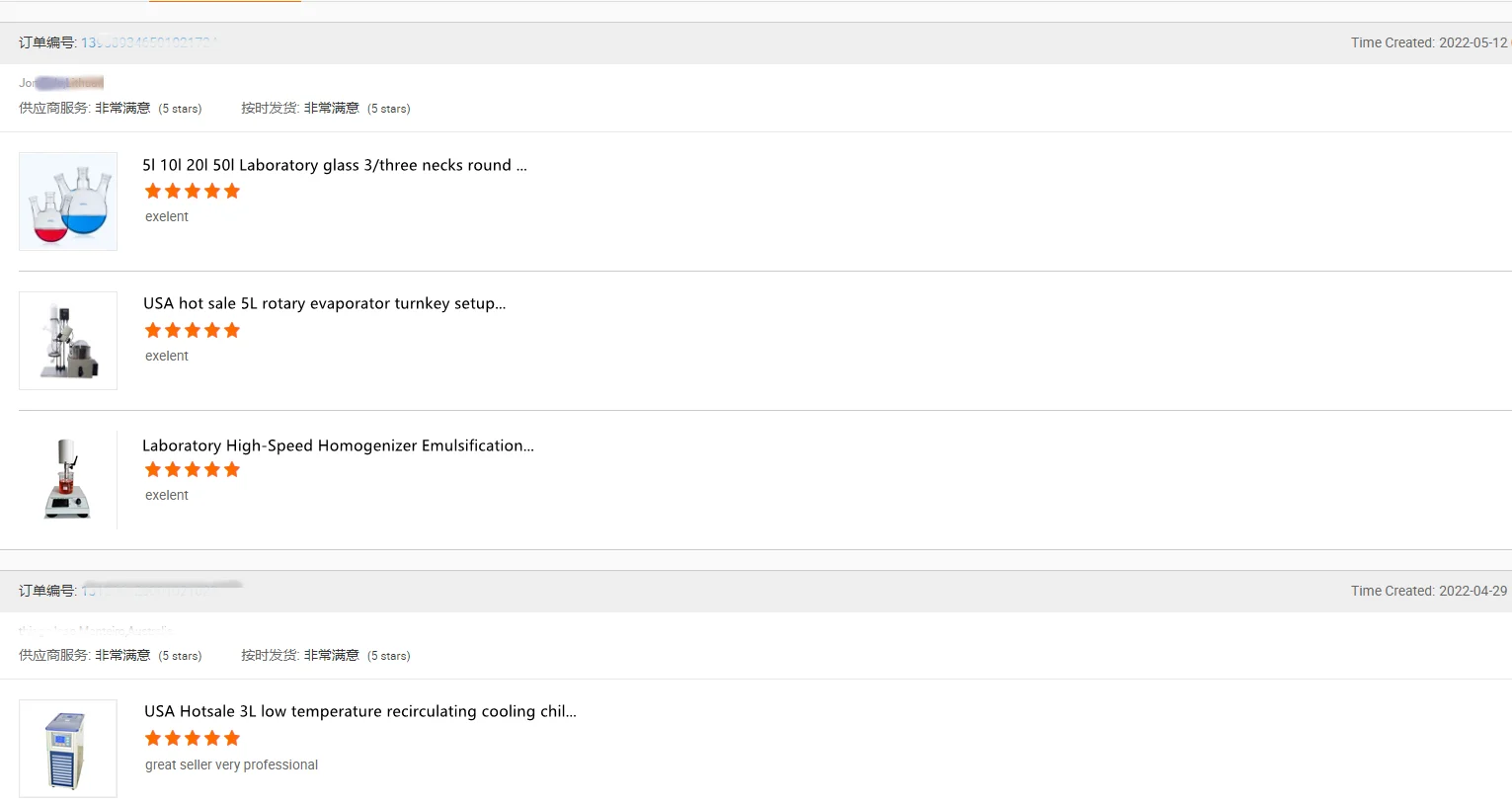Click star rating under the rotary evaporator
Image resolution: width=1512 pixels, height=805 pixels.
pyautogui.click(x=193, y=331)
